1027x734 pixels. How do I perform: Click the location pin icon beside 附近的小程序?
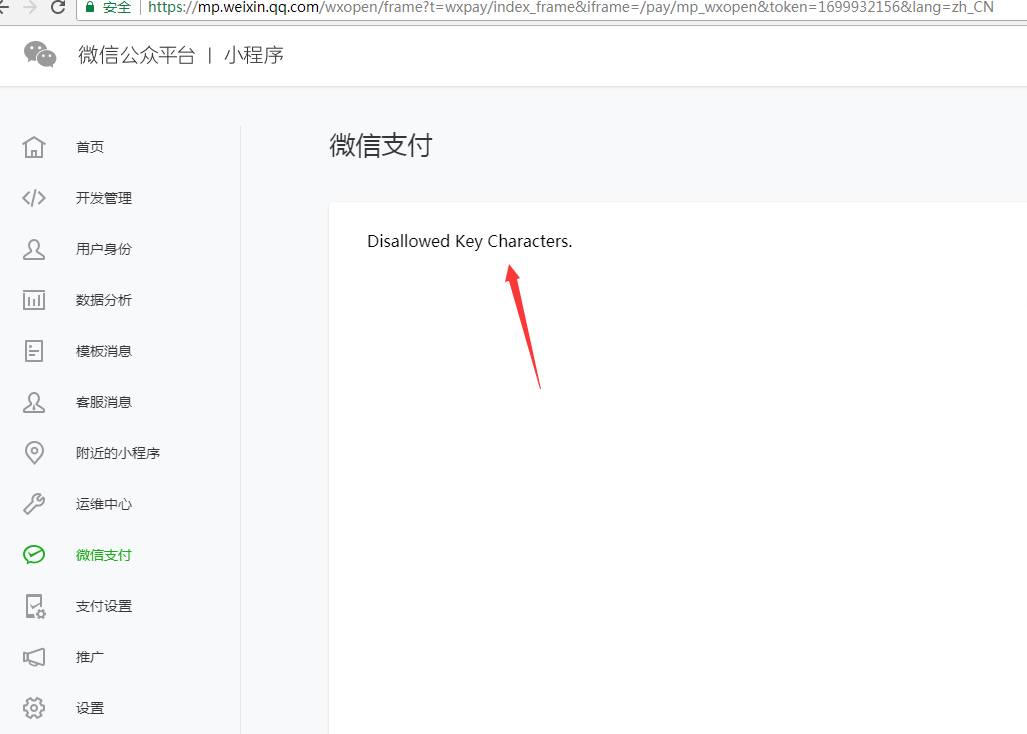pos(34,453)
